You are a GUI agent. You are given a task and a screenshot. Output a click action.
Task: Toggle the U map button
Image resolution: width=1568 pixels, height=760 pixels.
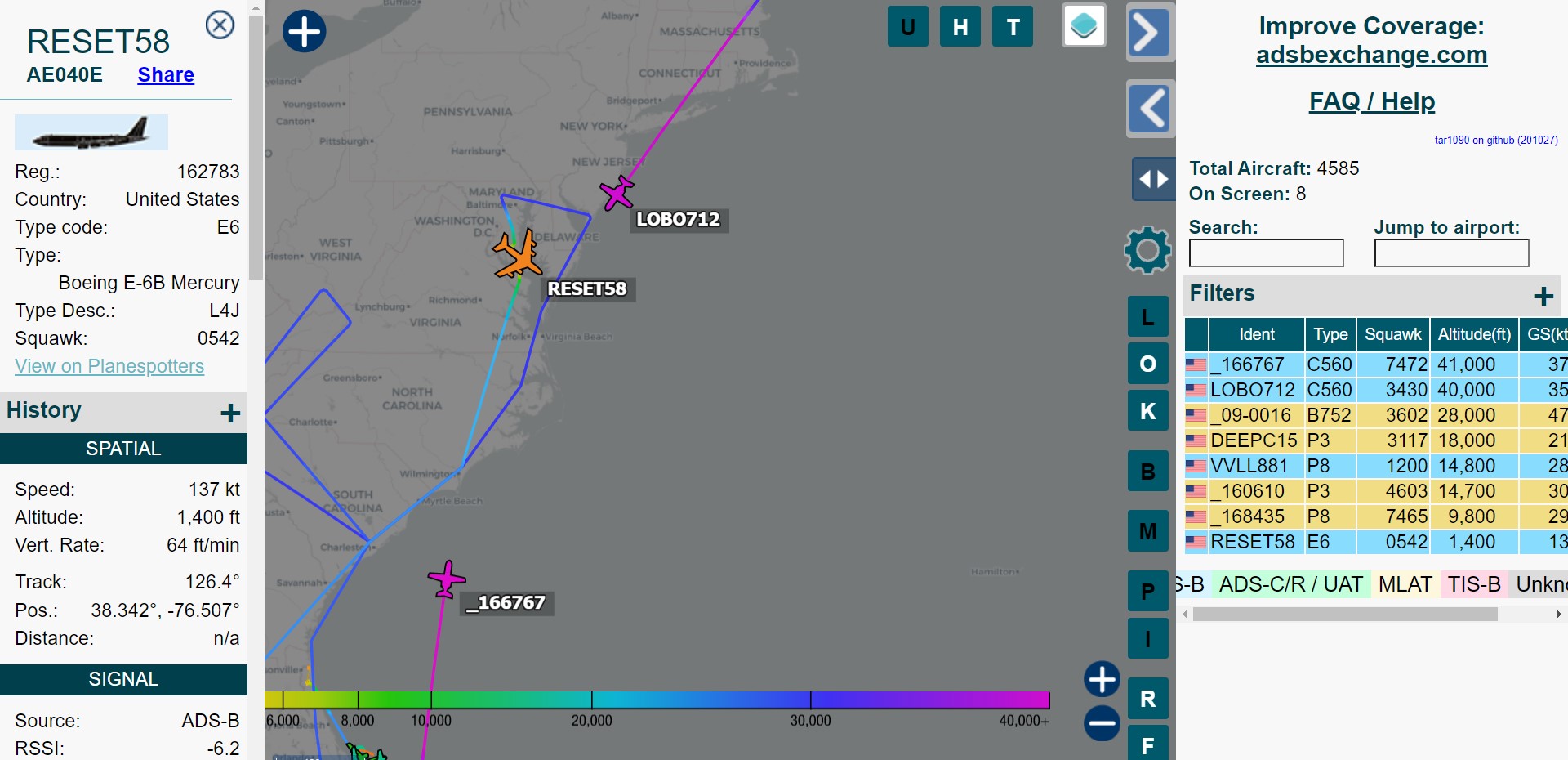(x=907, y=27)
